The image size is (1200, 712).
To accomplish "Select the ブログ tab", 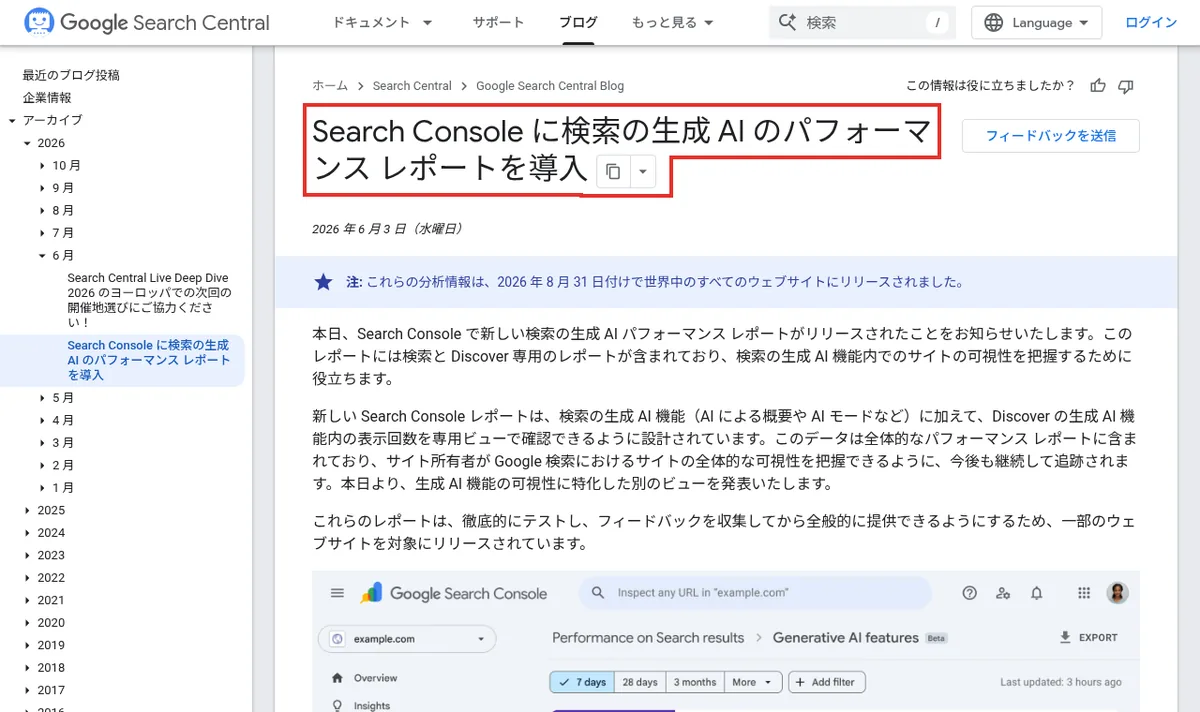I will [578, 22].
